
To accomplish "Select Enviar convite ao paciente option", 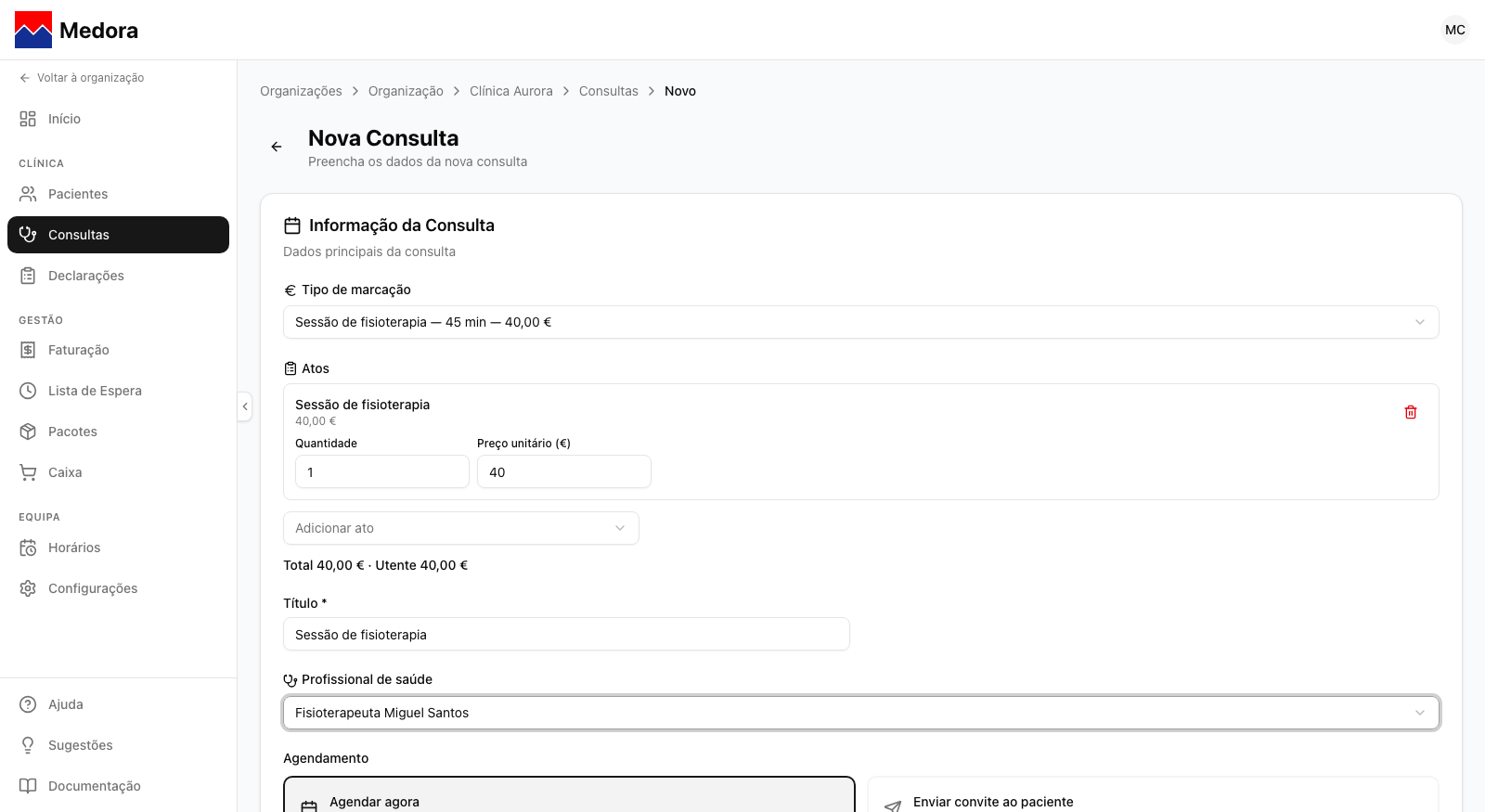I will pos(1153,795).
